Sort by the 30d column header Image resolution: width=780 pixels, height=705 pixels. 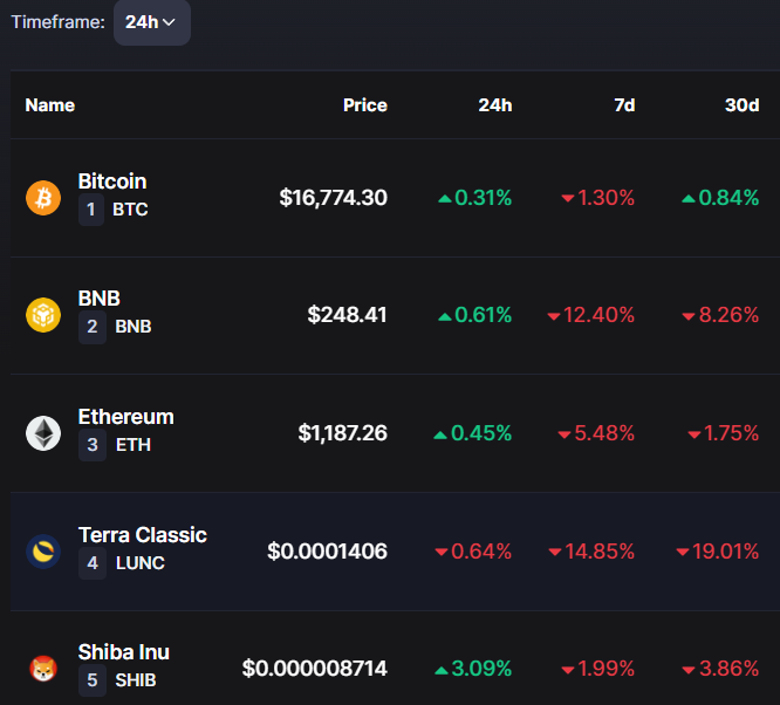tap(742, 105)
